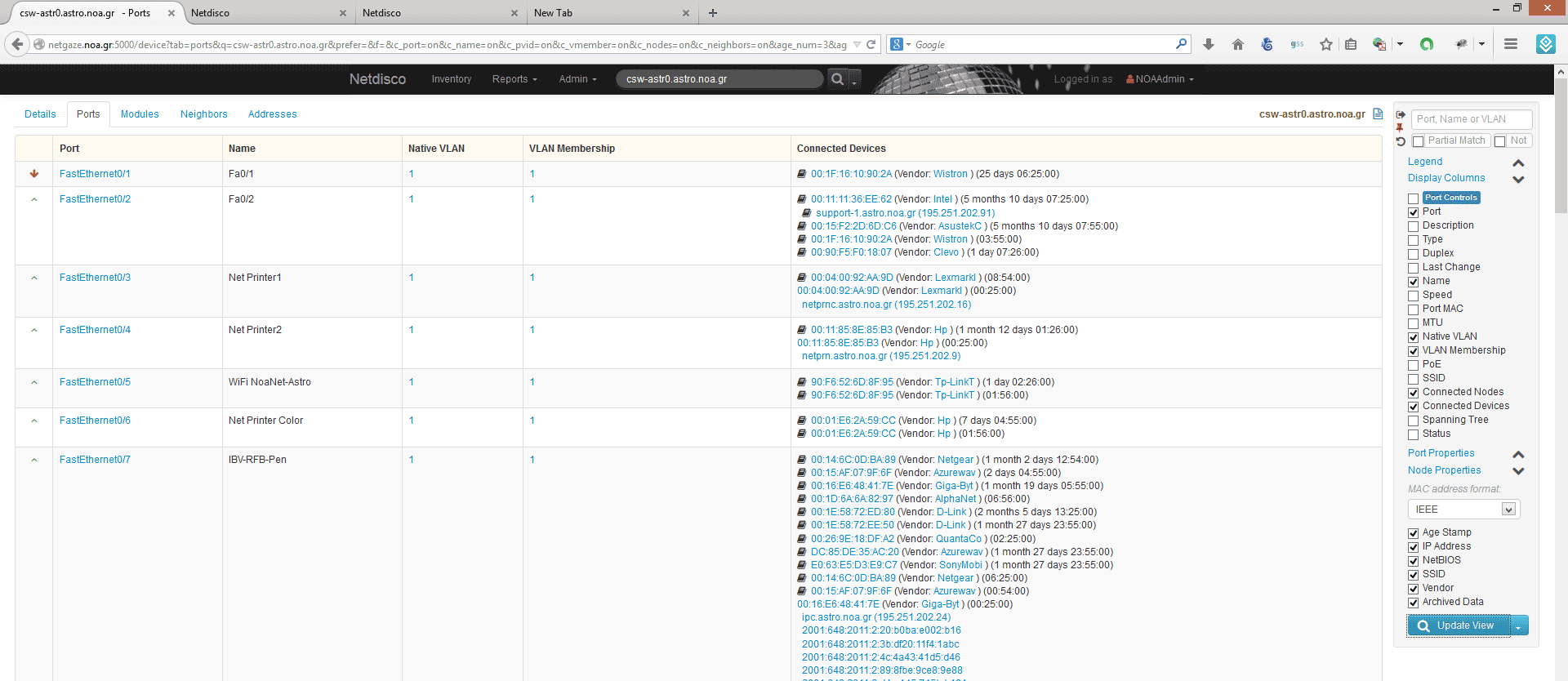Click the Firebug bug icon

(x=1462, y=44)
